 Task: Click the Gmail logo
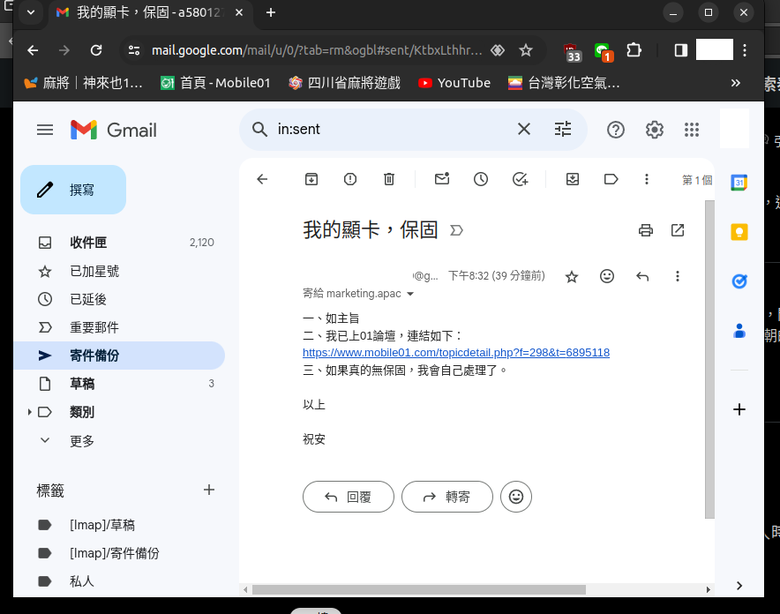[x=113, y=130]
